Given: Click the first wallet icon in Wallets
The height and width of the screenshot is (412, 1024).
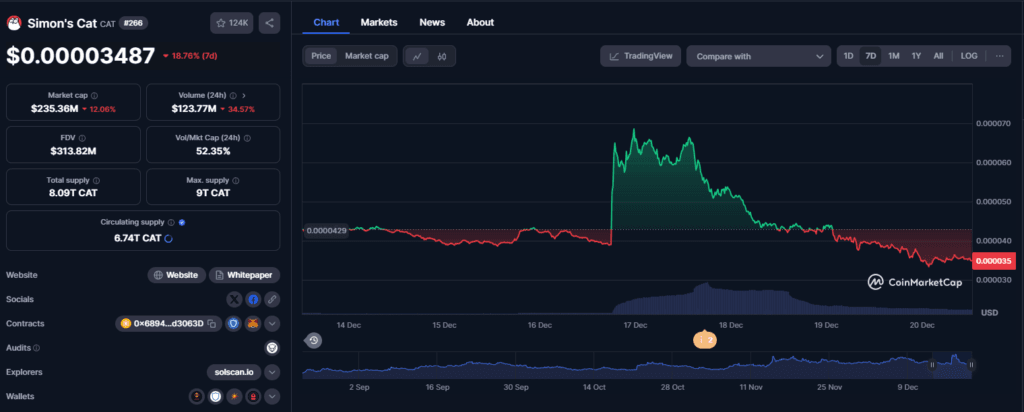Looking at the screenshot, I should coord(197,396).
